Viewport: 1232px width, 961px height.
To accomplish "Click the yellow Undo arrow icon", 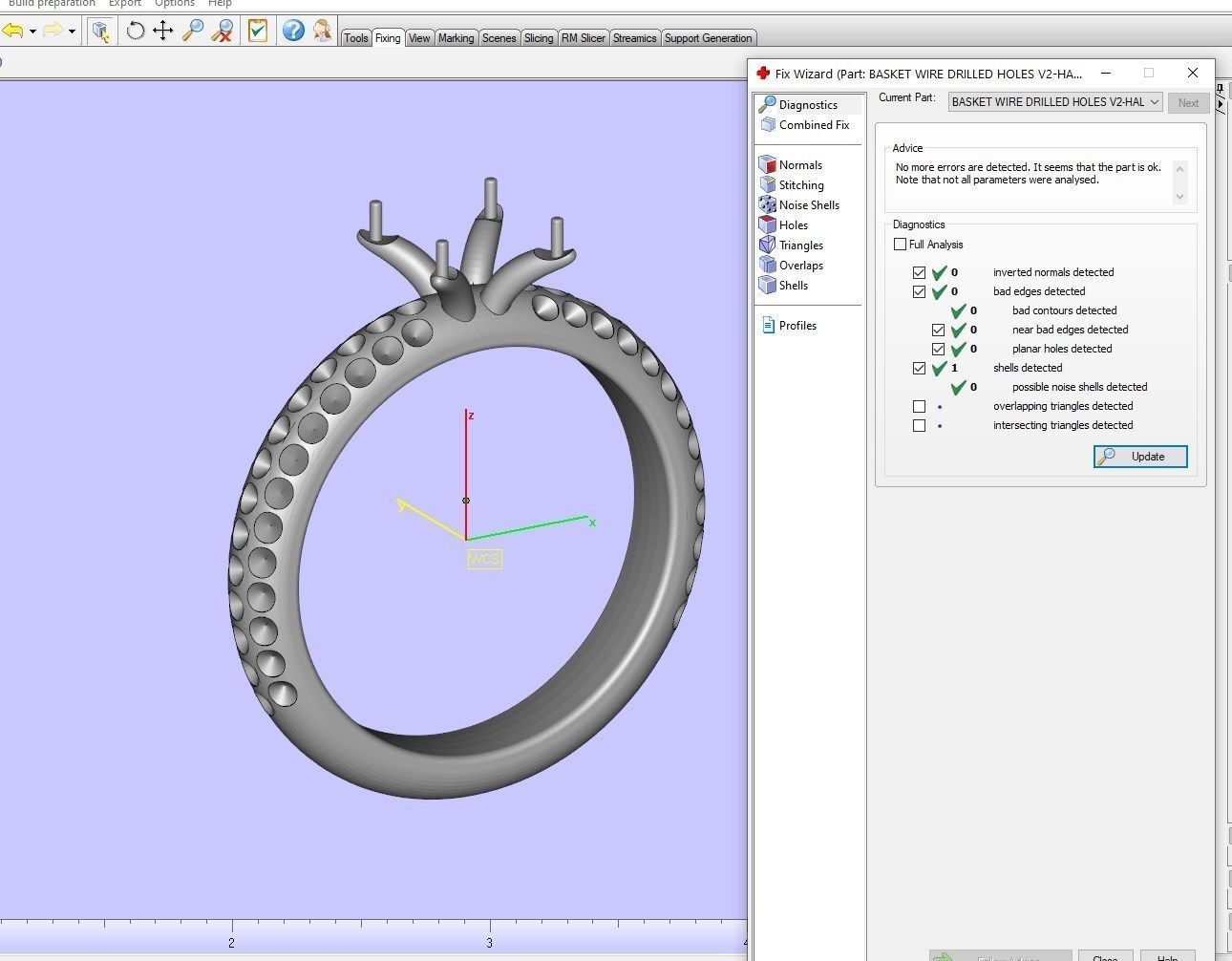I will (12, 31).
